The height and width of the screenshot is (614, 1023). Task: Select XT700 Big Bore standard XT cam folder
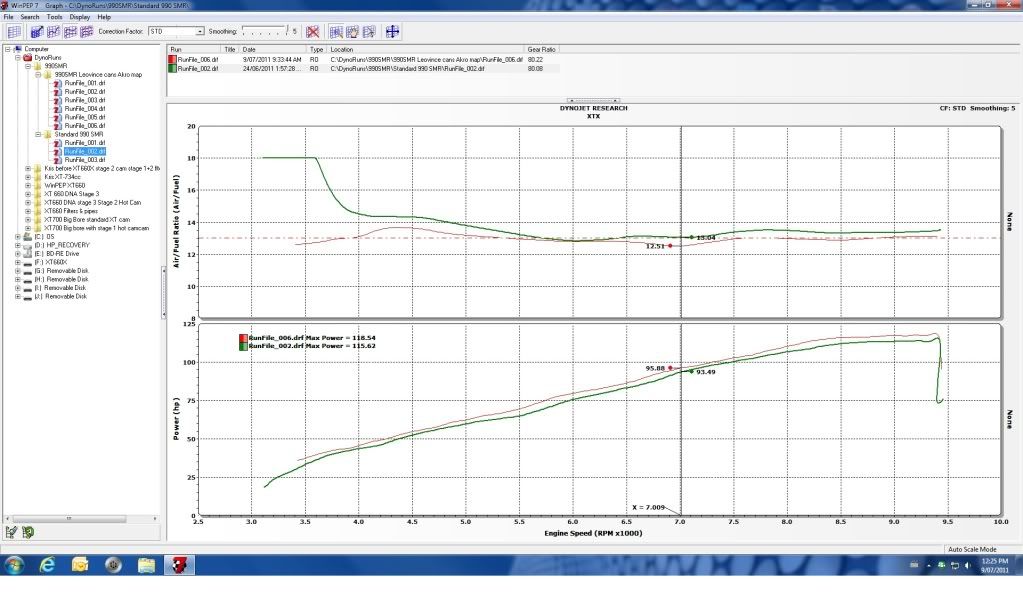click(x=87, y=219)
